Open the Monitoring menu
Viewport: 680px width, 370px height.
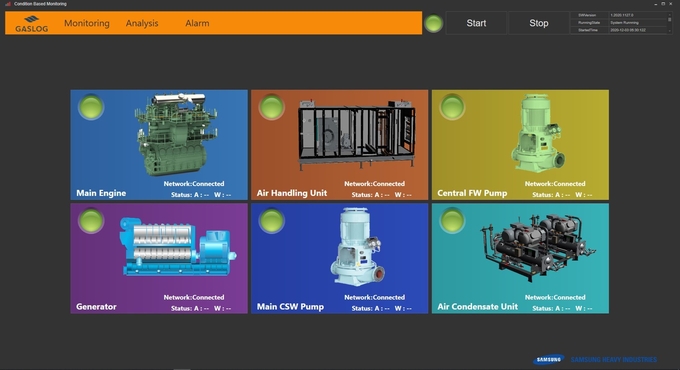[87, 23]
